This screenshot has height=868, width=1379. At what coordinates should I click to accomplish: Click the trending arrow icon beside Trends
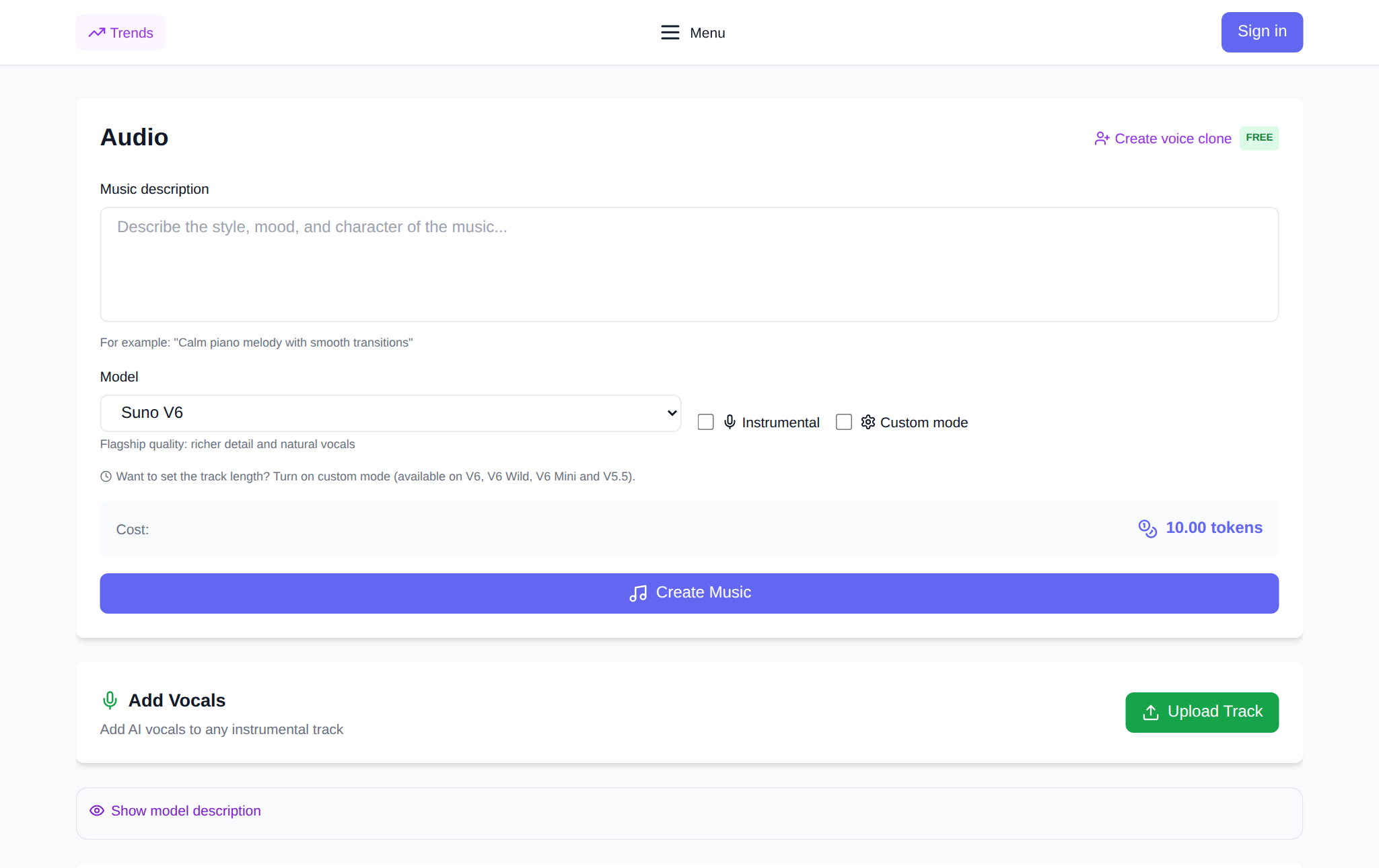97,32
